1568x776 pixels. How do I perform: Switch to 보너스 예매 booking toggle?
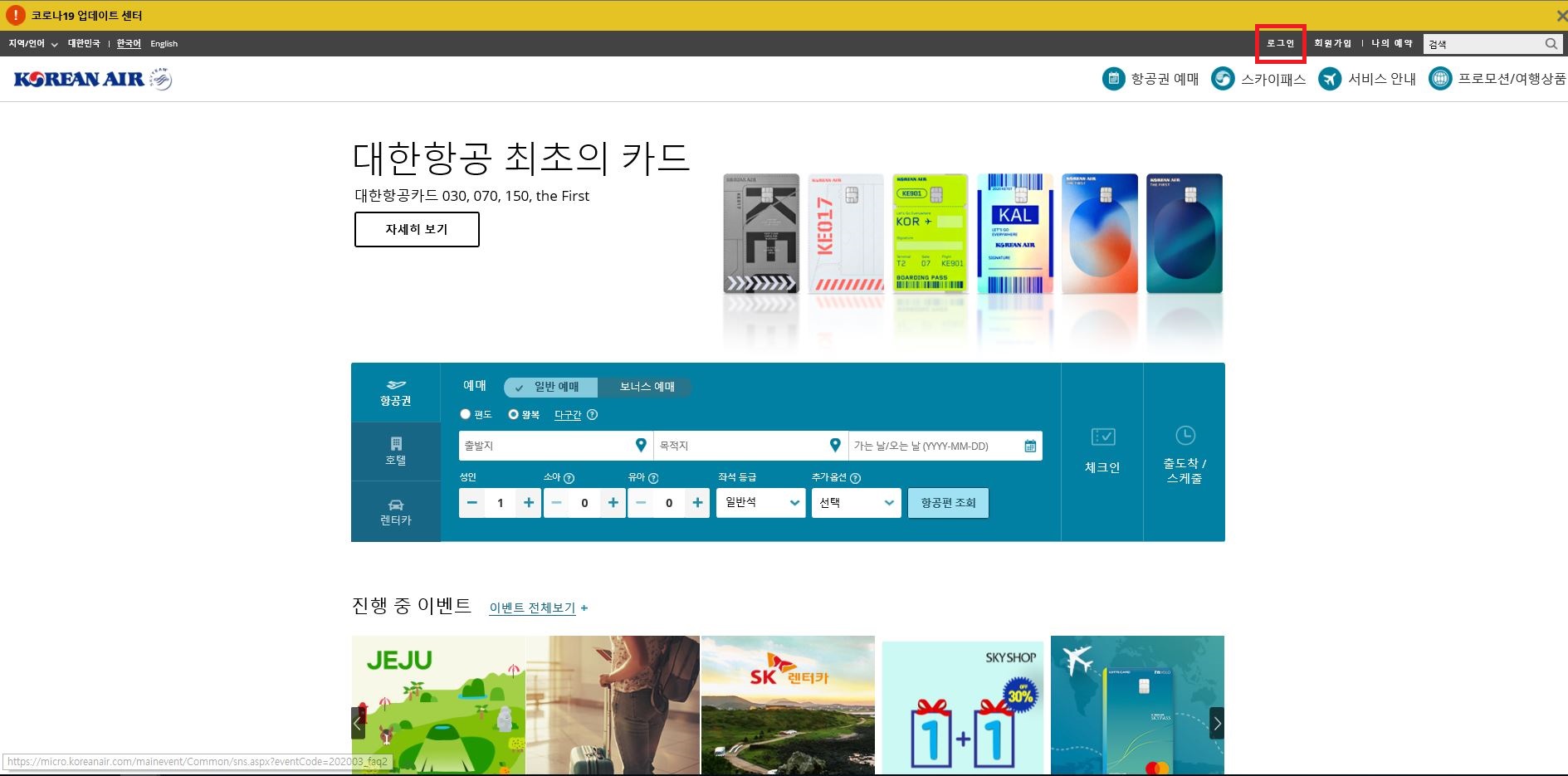pyautogui.click(x=646, y=387)
